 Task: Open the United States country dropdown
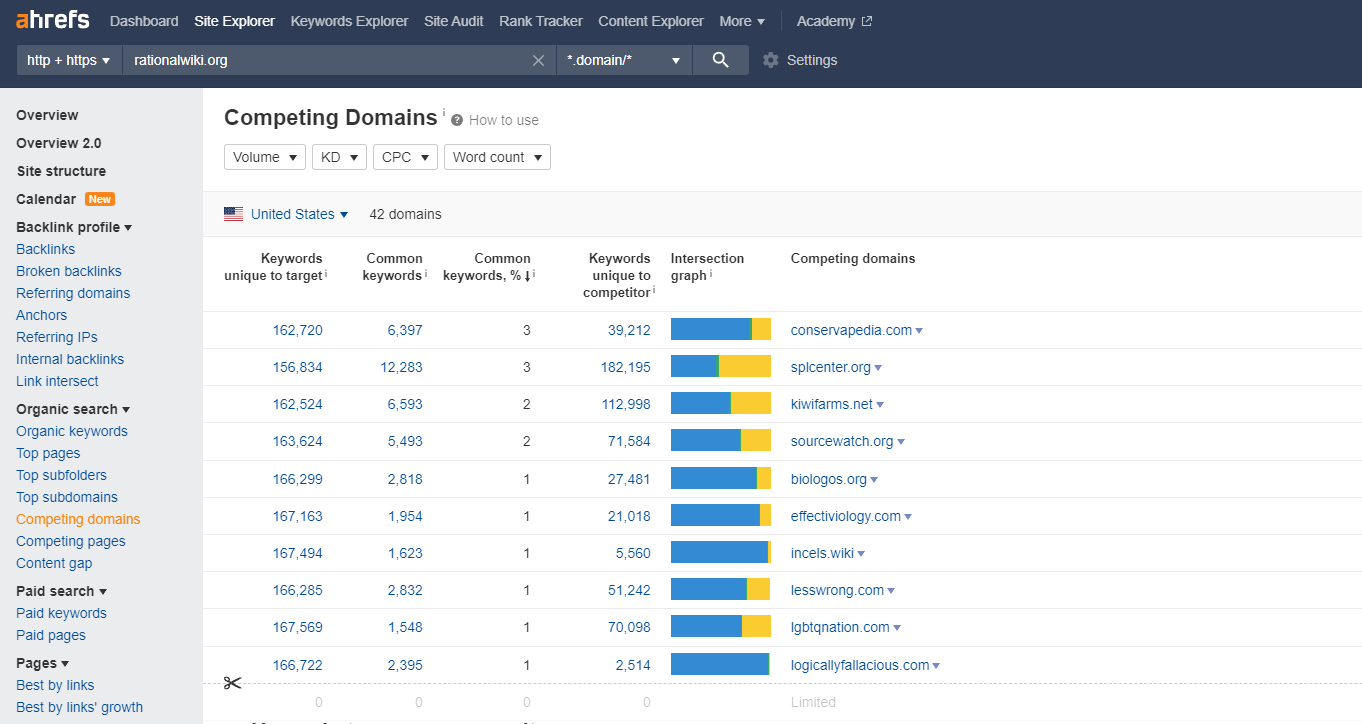[299, 214]
